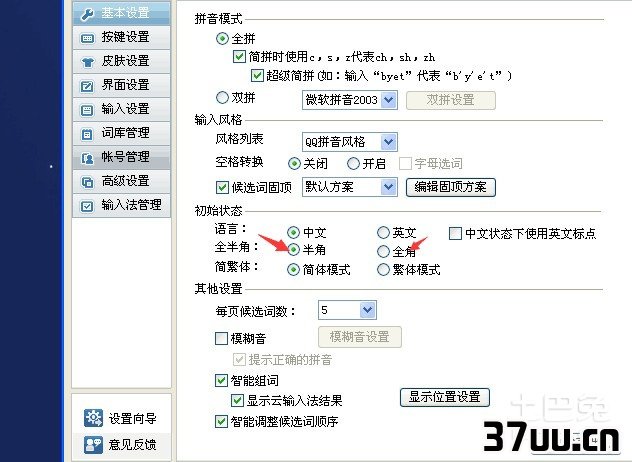Image resolution: width=632 pixels, height=462 pixels.
Task: Switch to the 皮肤设置 tab
Action: pos(121,61)
